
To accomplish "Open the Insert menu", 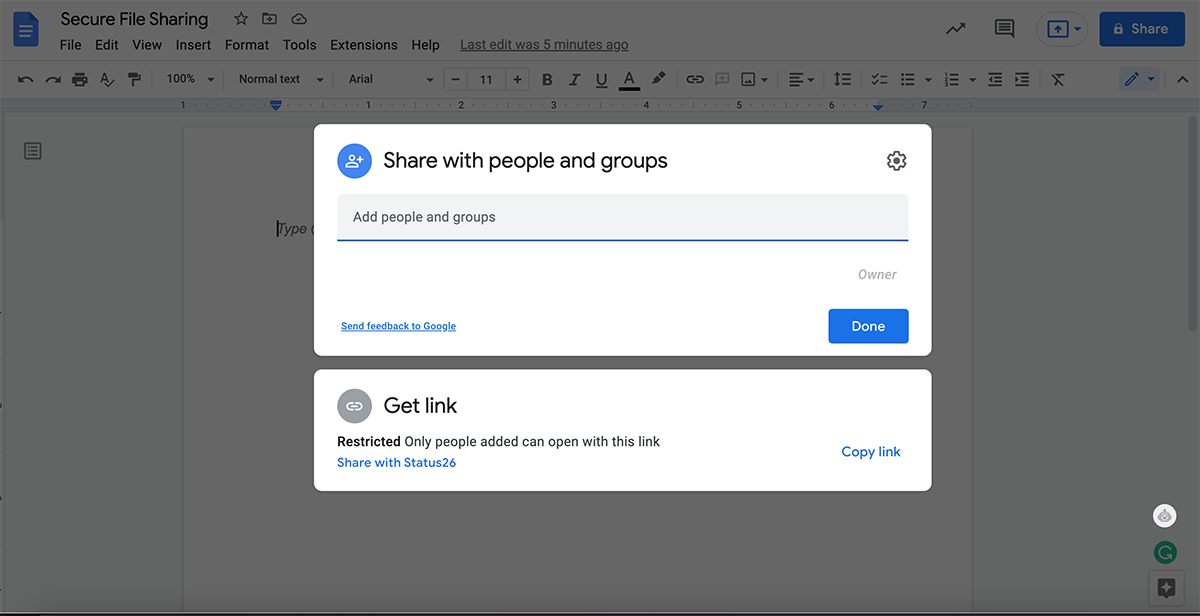I will [193, 45].
